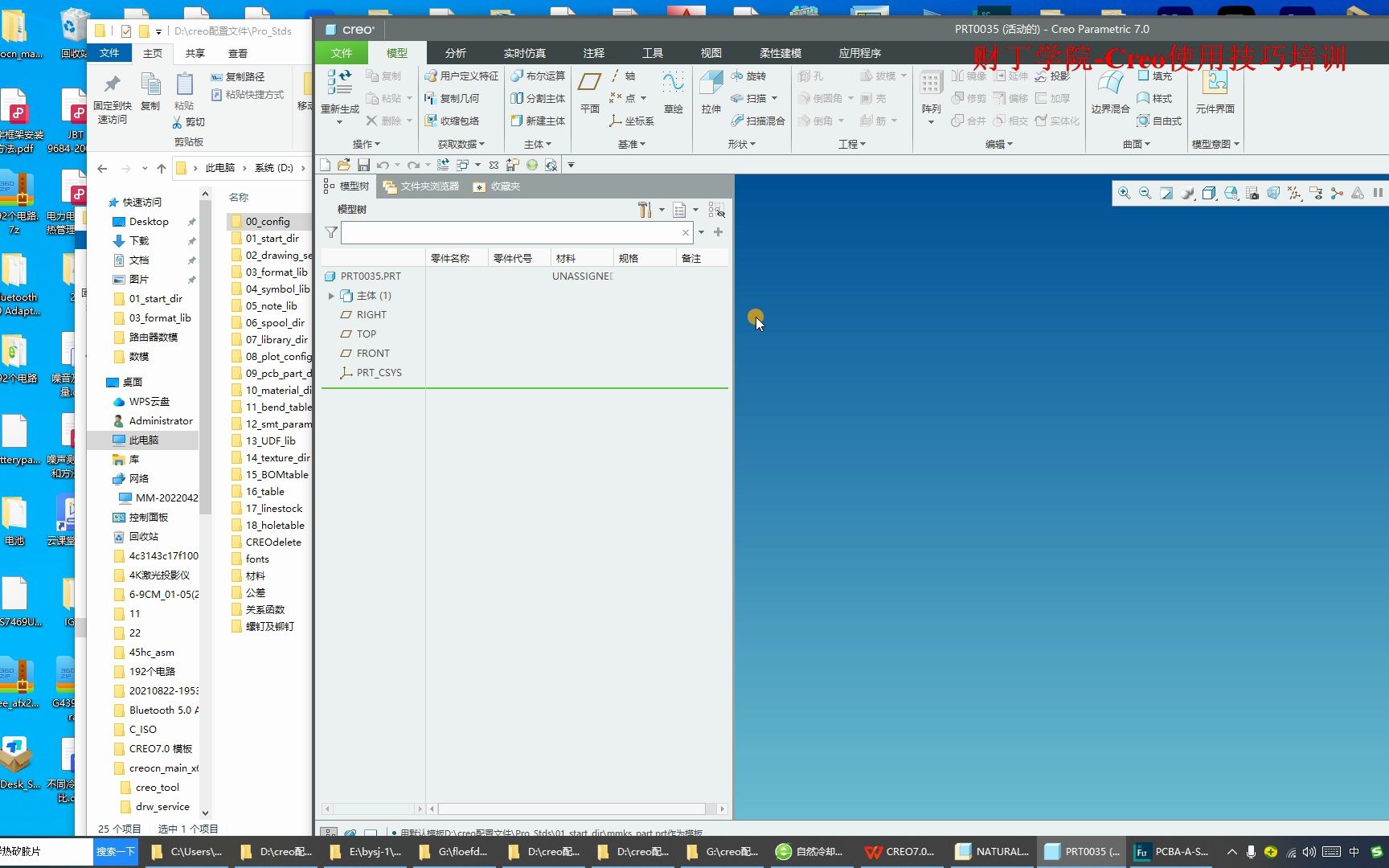Click the Creo 文件 menu button
Screen dimensions: 1389x868
[x=342, y=53]
